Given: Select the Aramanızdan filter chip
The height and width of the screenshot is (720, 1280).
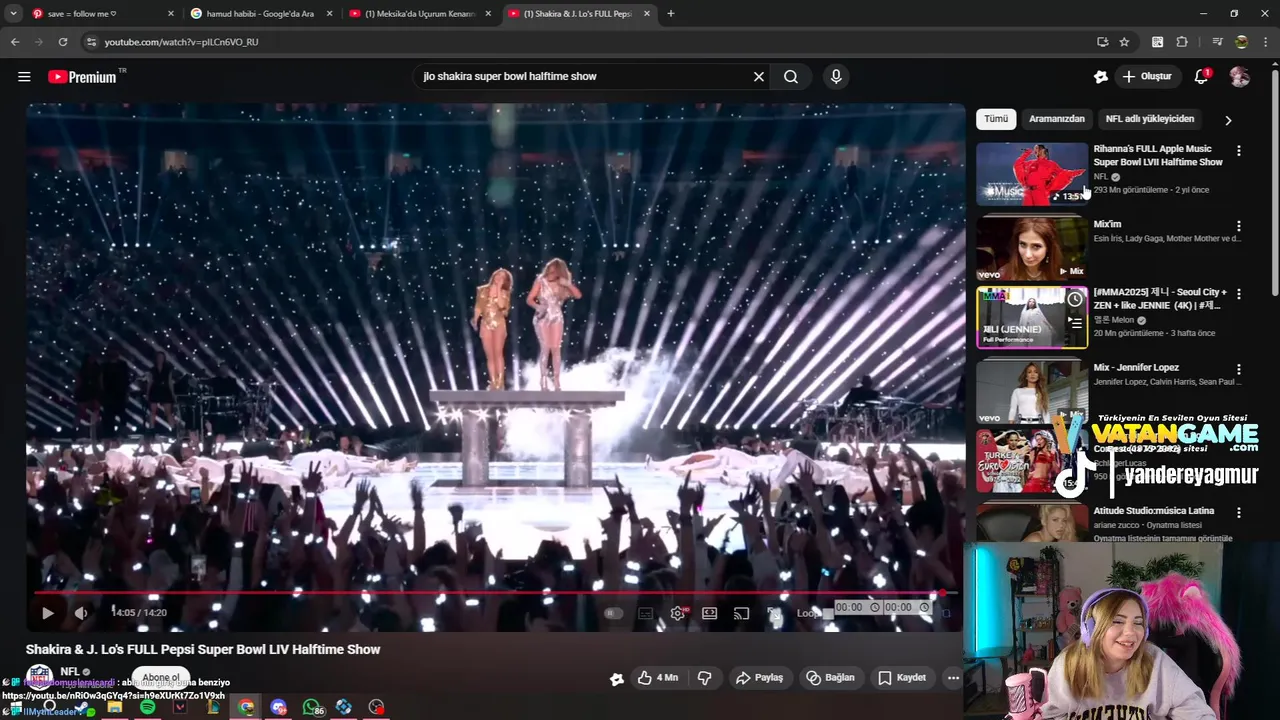Looking at the screenshot, I should tap(1057, 119).
